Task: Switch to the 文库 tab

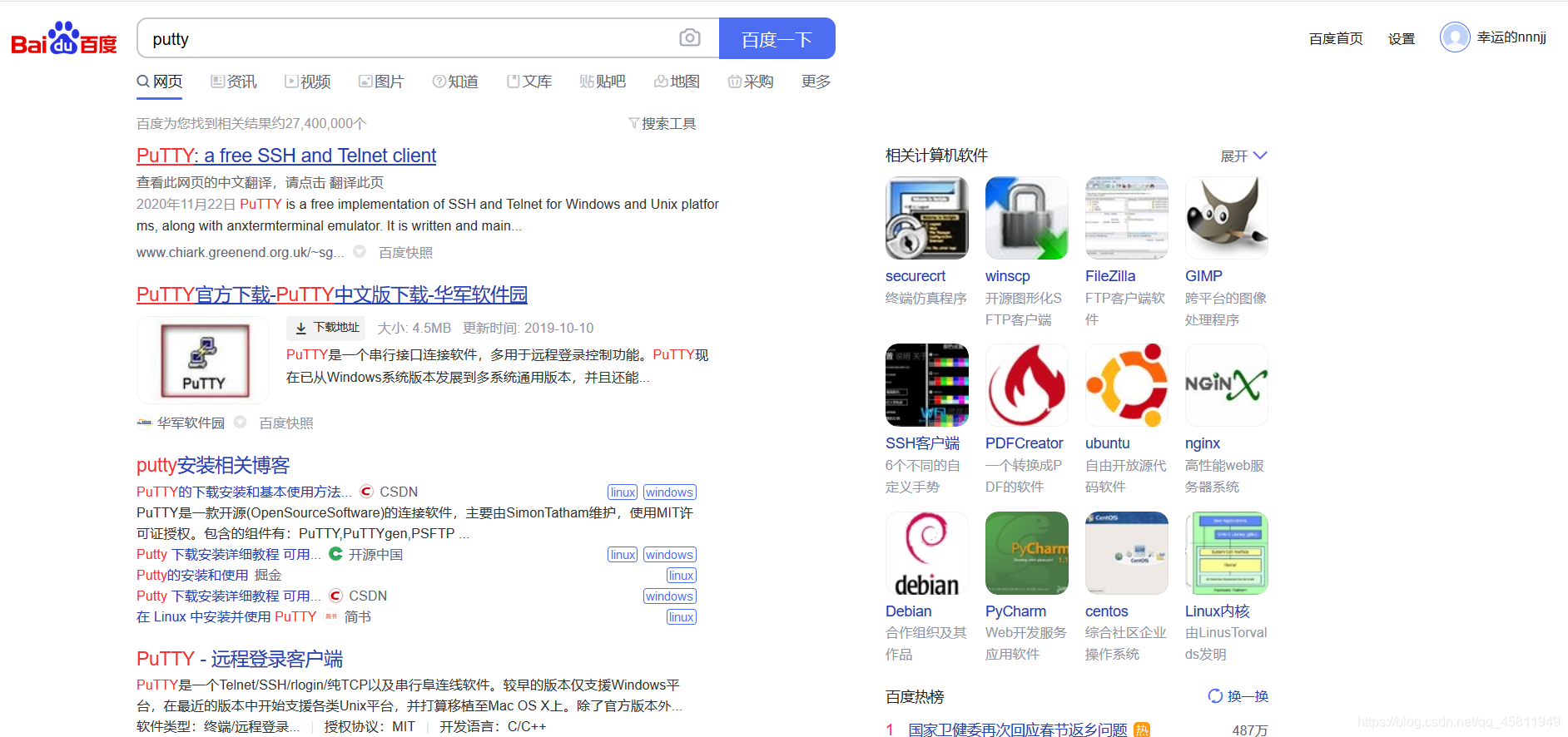Action: pos(529,82)
